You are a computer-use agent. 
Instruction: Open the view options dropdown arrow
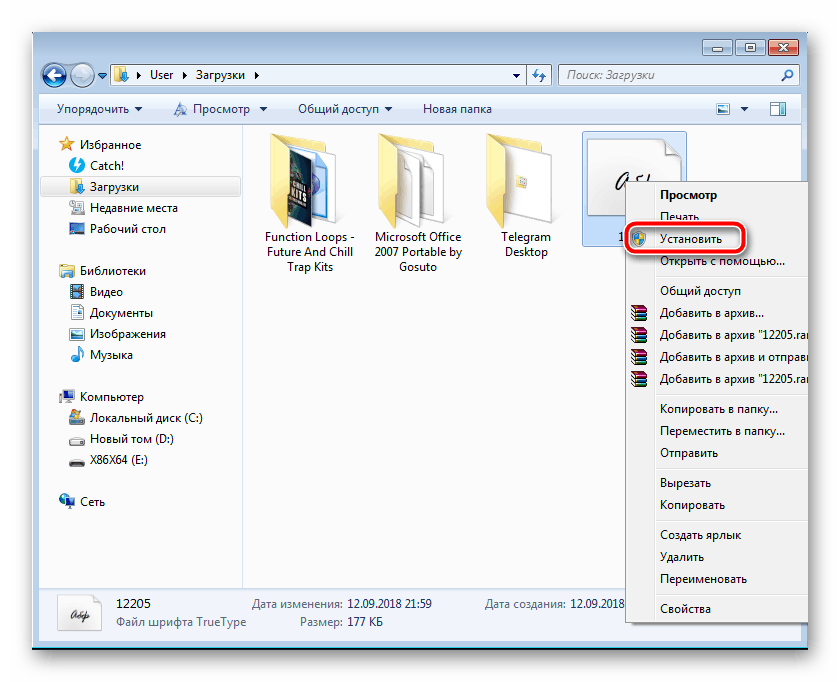(744, 109)
